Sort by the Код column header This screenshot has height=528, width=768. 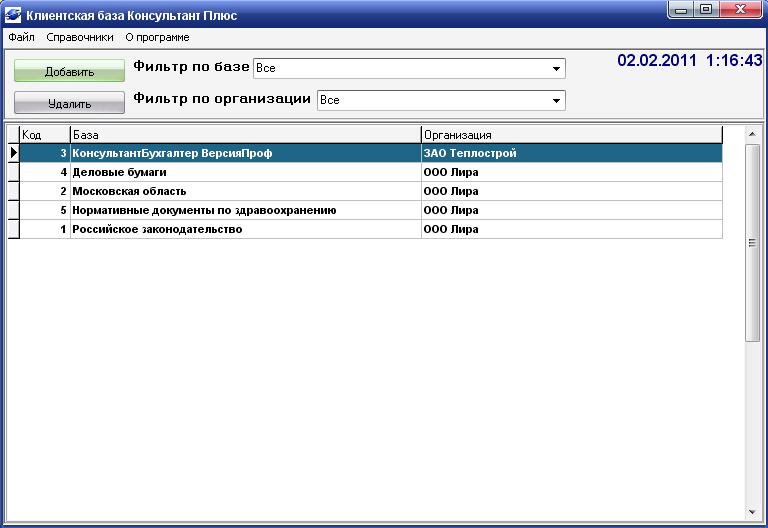pyautogui.click(x=45, y=135)
